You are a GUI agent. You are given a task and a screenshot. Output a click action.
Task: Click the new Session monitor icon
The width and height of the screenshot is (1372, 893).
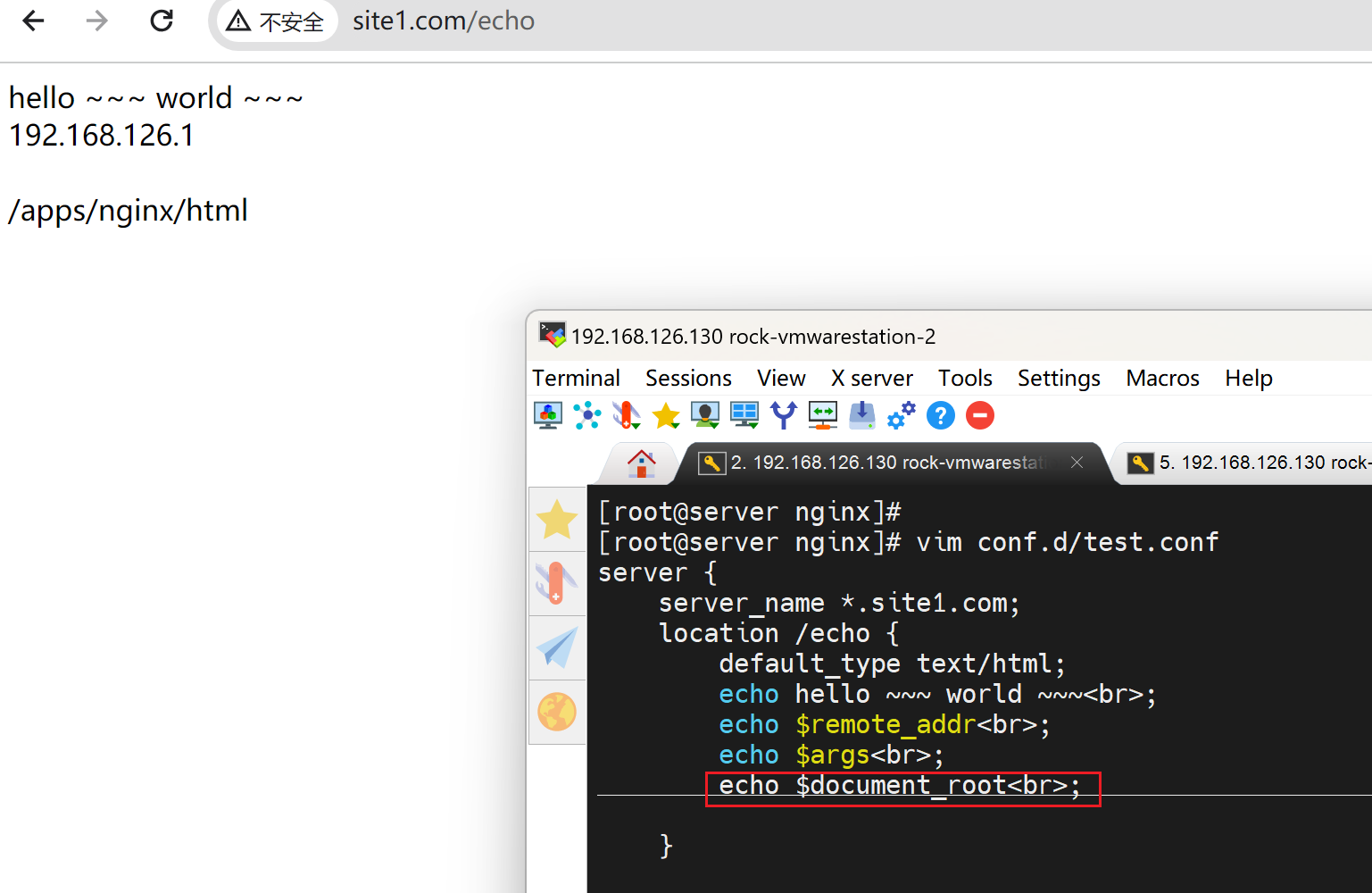(547, 416)
